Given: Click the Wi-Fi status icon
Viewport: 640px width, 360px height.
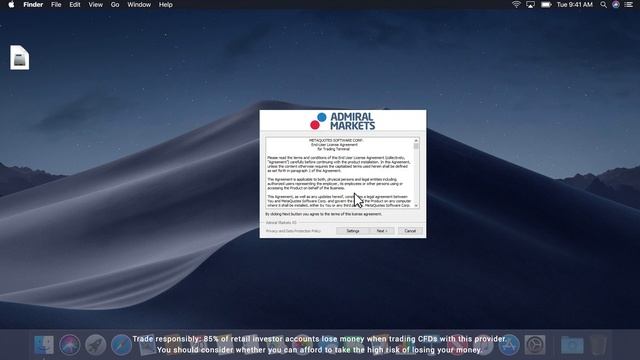Looking at the screenshot, I should (x=516, y=4).
